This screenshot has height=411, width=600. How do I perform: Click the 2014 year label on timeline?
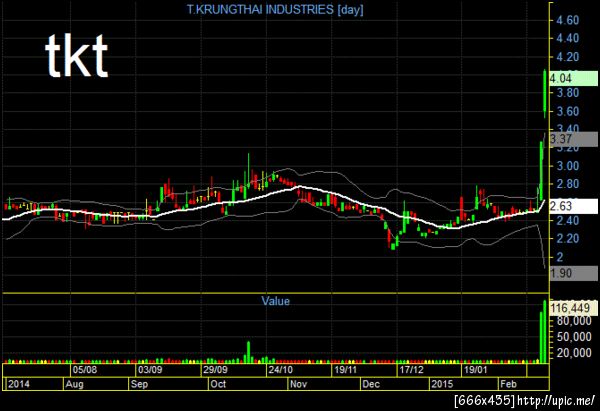pyautogui.click(x=19, y=384)
